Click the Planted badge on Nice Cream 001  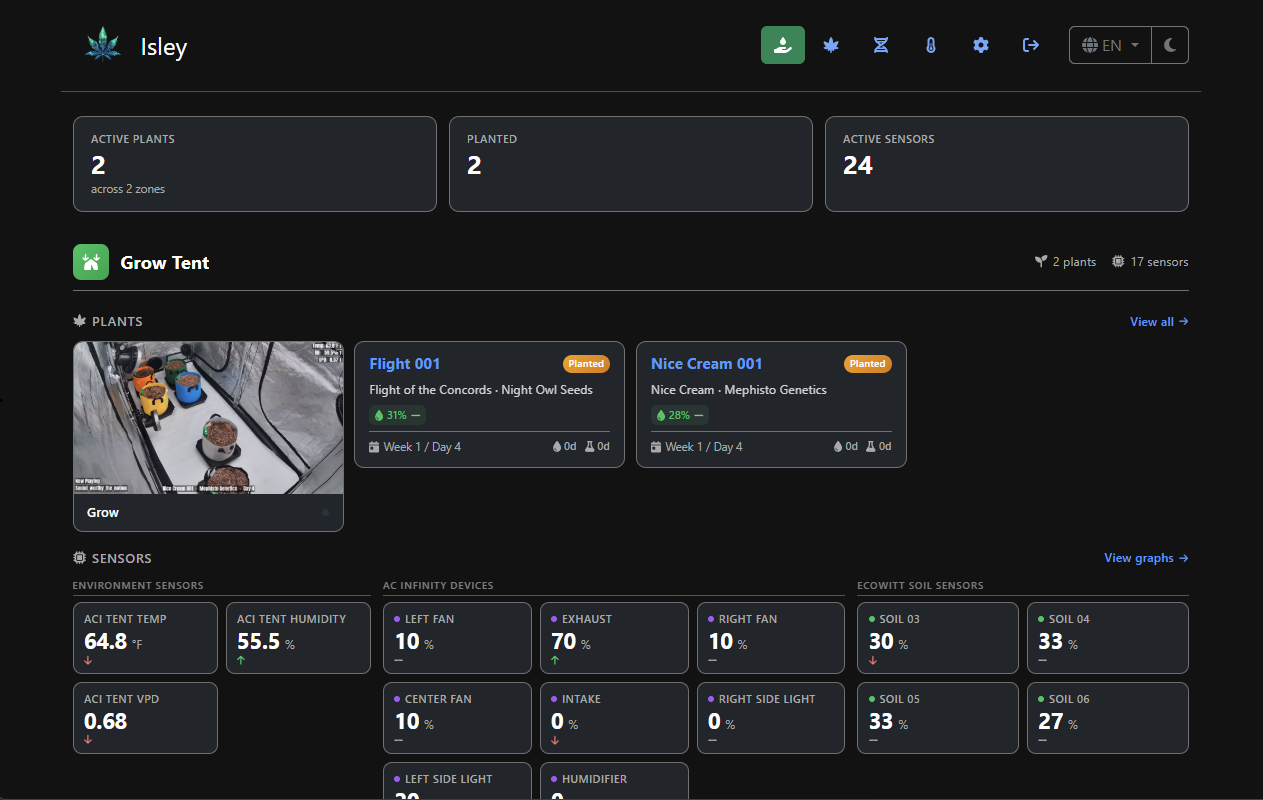pyautogui.click(x=868, y=364)
